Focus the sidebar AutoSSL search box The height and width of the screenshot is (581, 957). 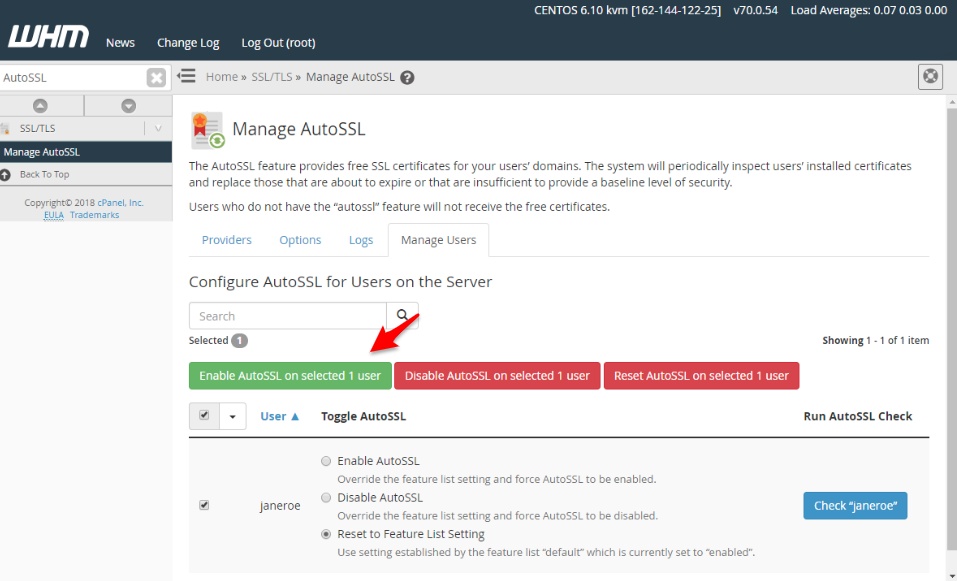(x=73, y=78)
